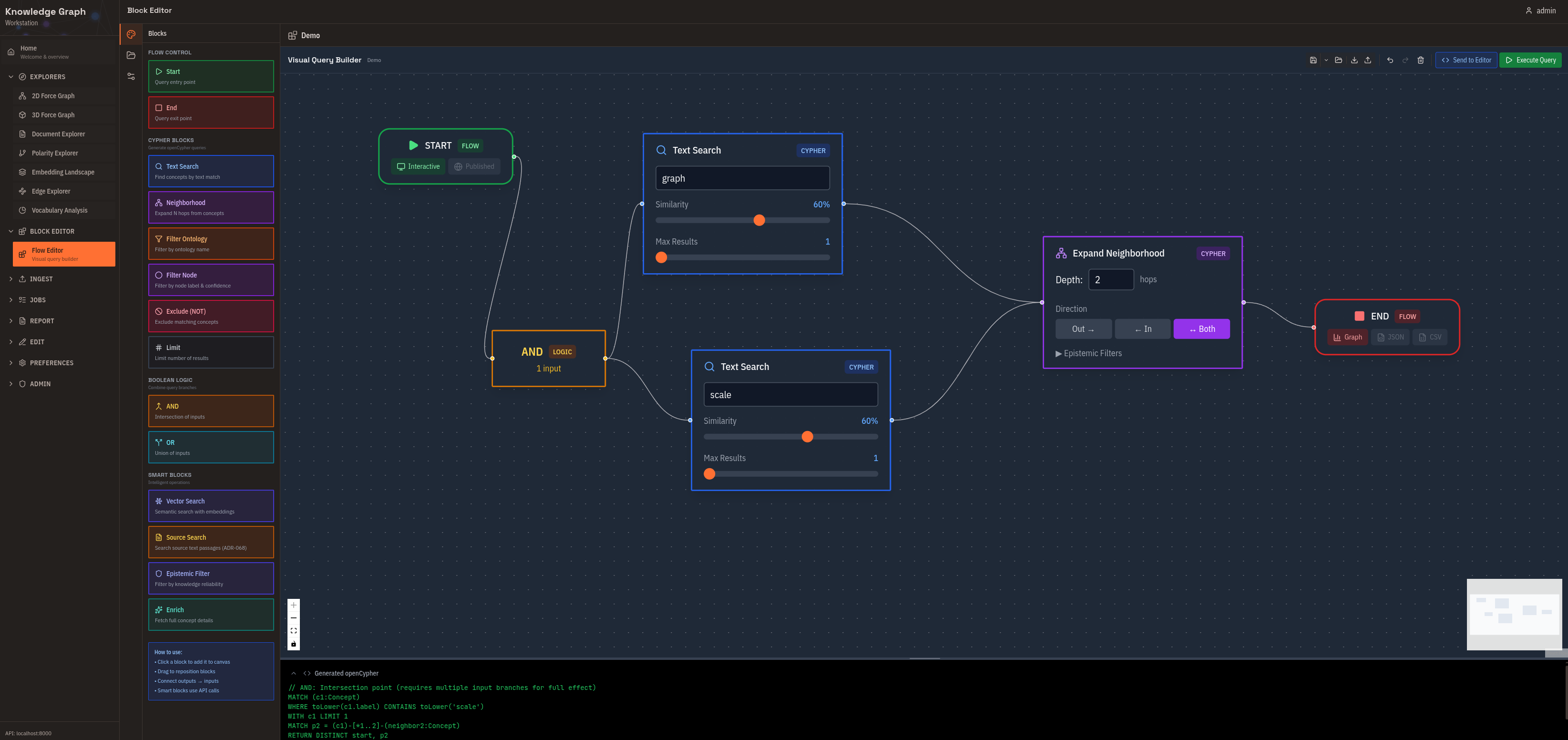The image size is (1568, 740).
Task: Click the download icon in the toolbar
Action: tap(1354, 60)
